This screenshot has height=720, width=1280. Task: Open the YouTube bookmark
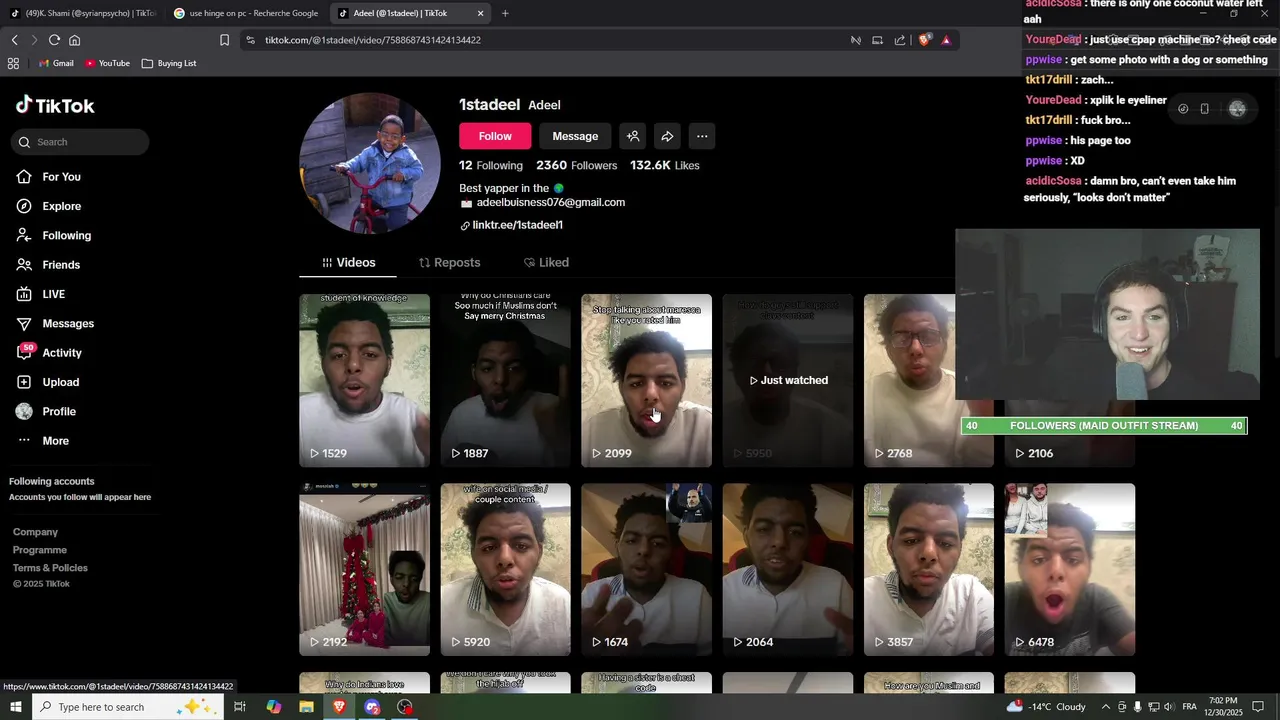107,63
